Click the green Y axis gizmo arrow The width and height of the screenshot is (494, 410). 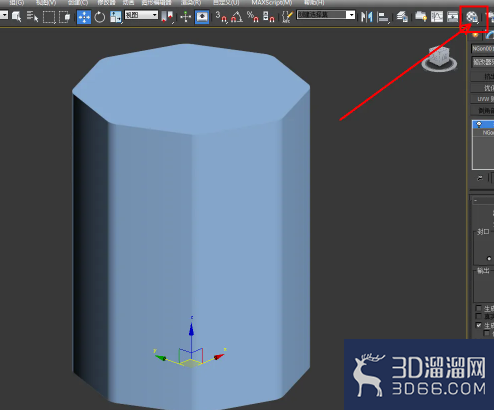(x=161, y=358)
